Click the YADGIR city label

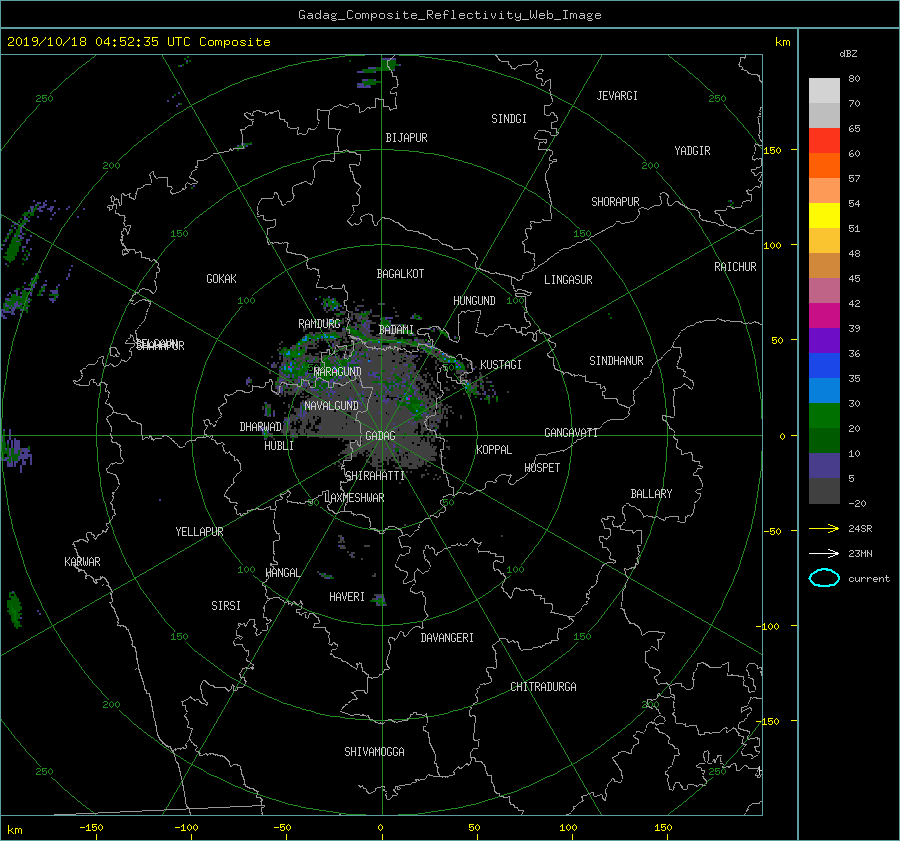(692, 151)
